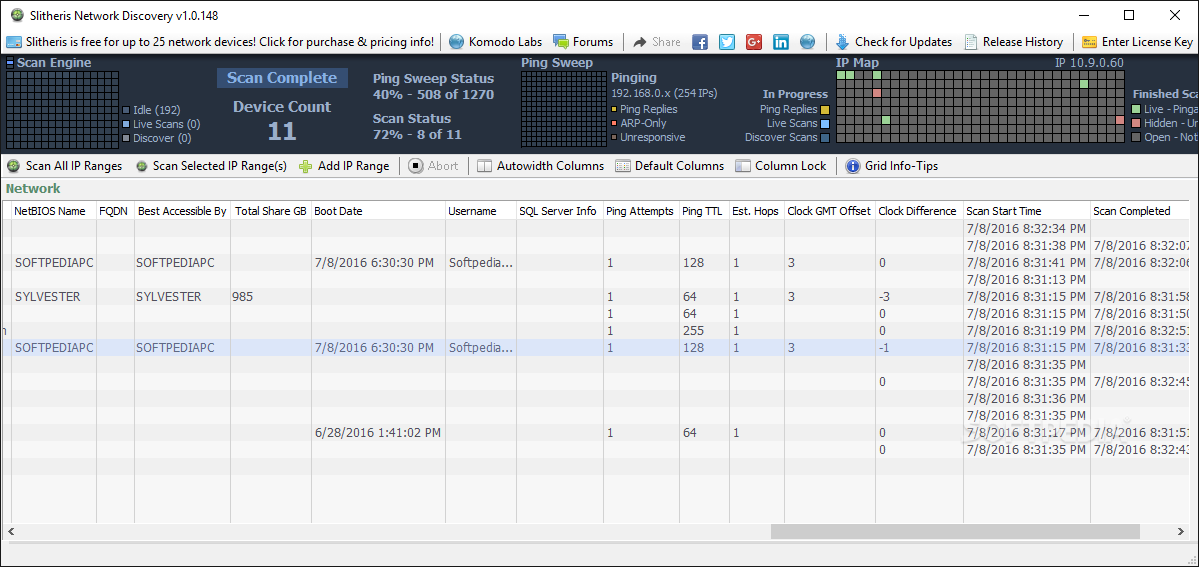The image size is (1199, 567).
Task: Share via the Facebook icon
Action: 700,42
